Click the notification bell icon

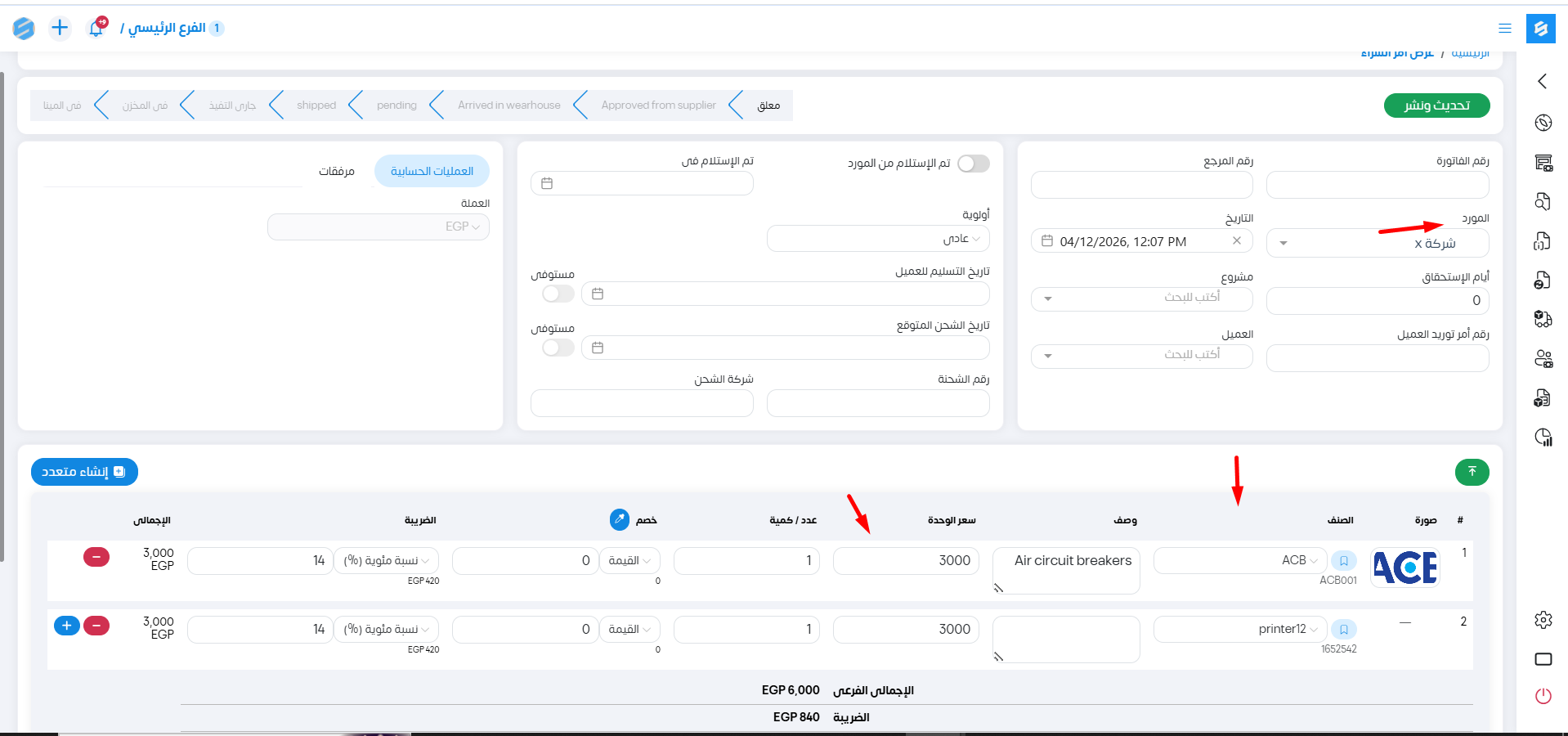96,28
